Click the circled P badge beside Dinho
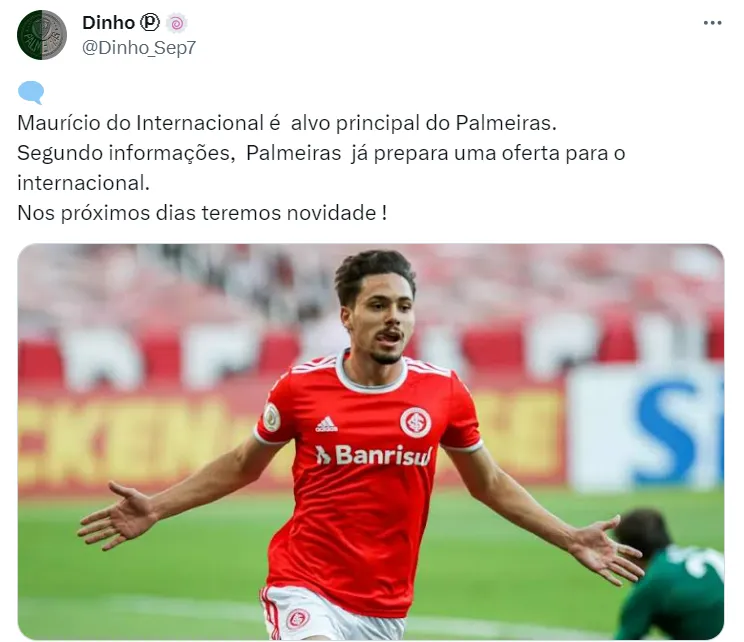The height and width of the screenshot is (642, 744). [x=150, y=22]
